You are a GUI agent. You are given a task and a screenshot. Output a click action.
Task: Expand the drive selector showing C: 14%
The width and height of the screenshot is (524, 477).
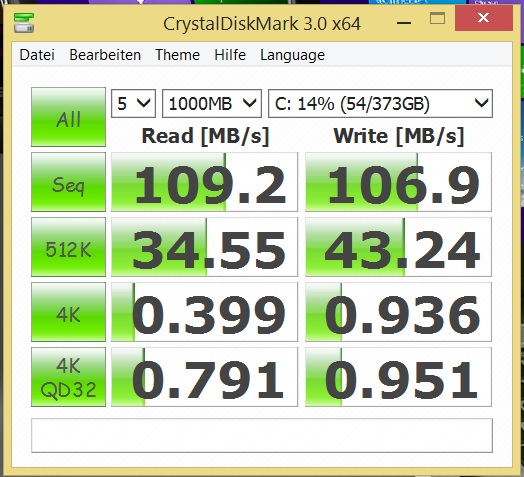(380, 103)
